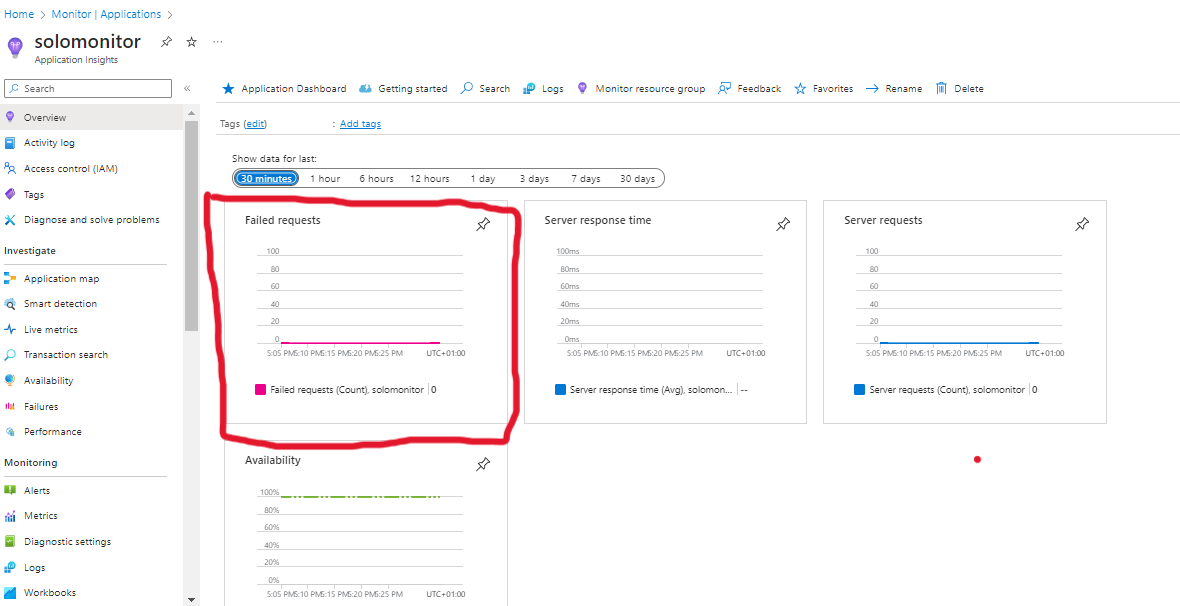Open Application map in sidebar
Image resolution: width=1180 pixels, height=606 pixels.
coord(61,279)
